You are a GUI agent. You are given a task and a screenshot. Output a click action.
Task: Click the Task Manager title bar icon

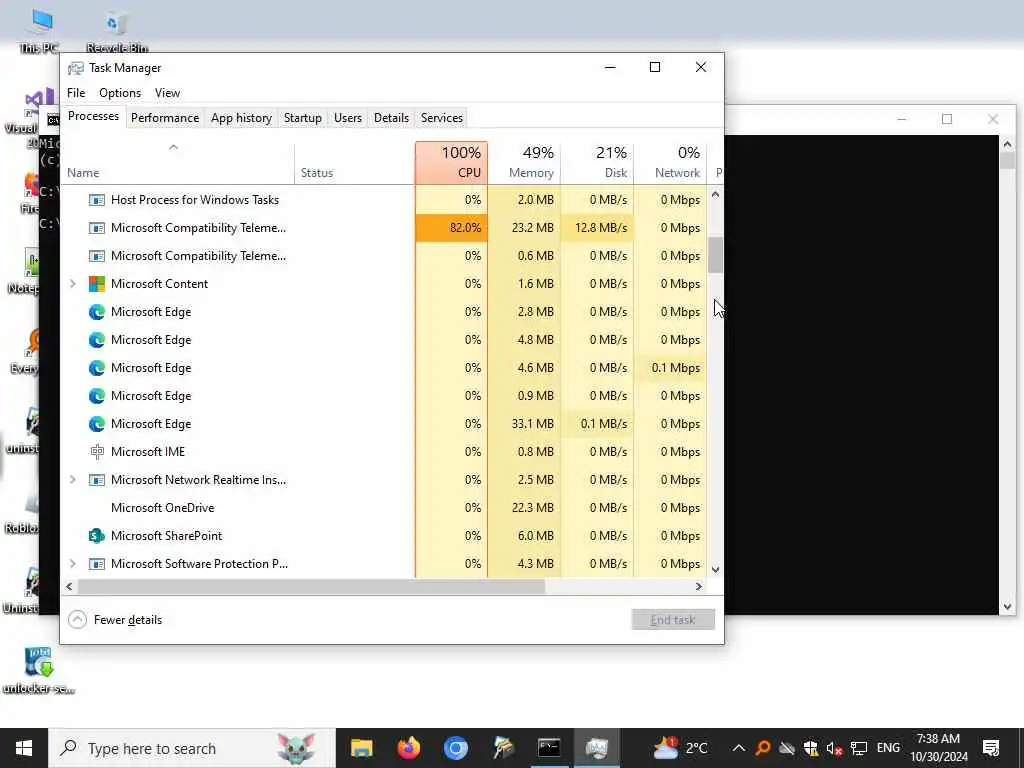(76, 68)
